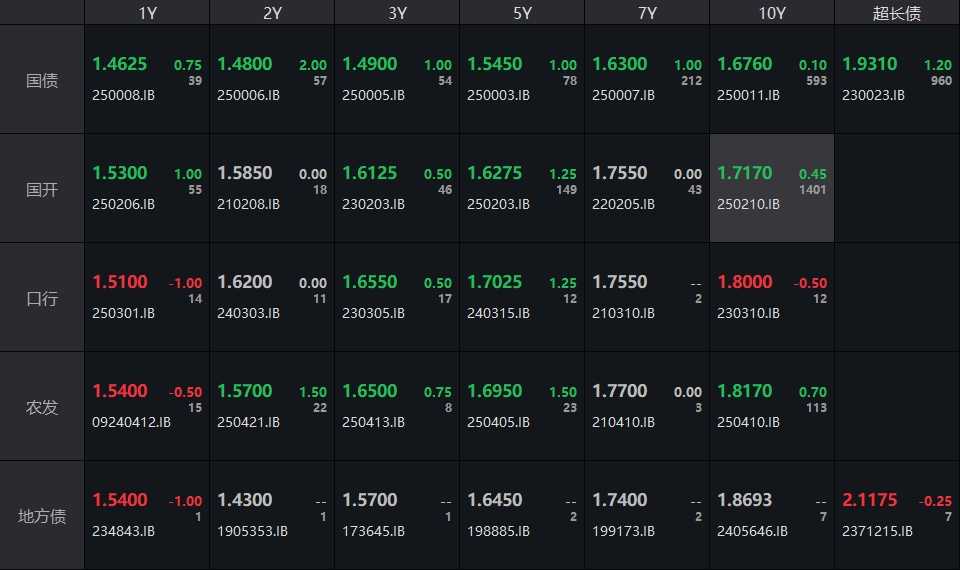Image resolution: width=960 pixels, height=570 pixels.
Task: Click bond code 2371215.IB
Action: point(877,531)
